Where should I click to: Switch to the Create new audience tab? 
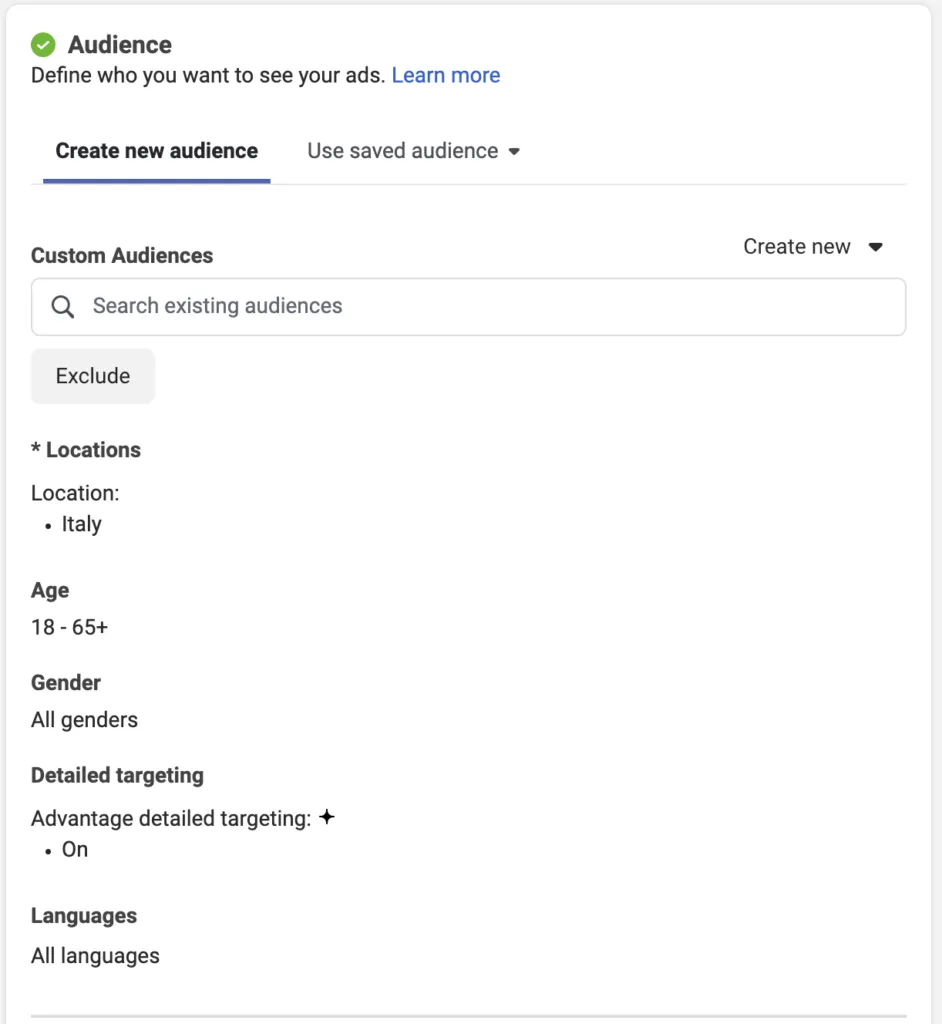pos(156,151)
